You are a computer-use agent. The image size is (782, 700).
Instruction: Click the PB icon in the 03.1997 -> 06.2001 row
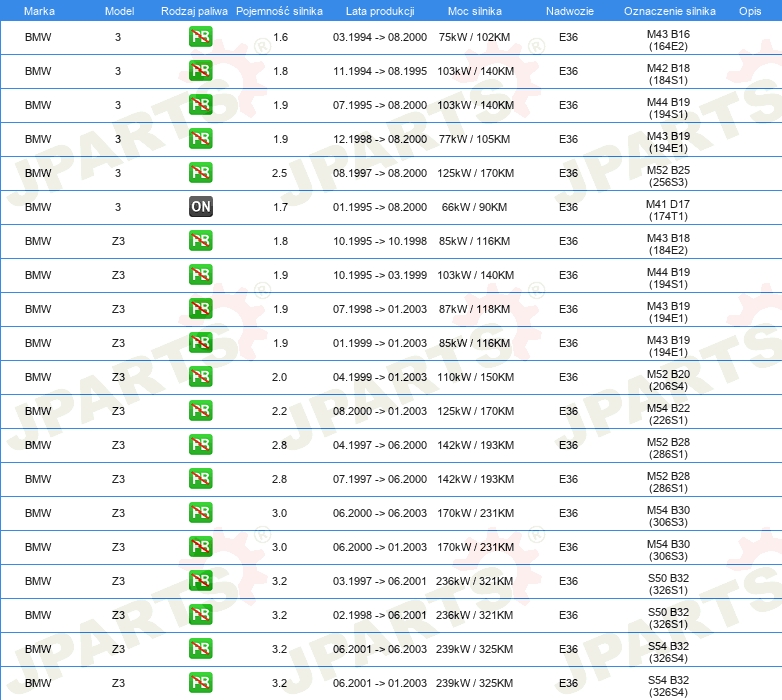pyautogui.click(x=200, y=581)
